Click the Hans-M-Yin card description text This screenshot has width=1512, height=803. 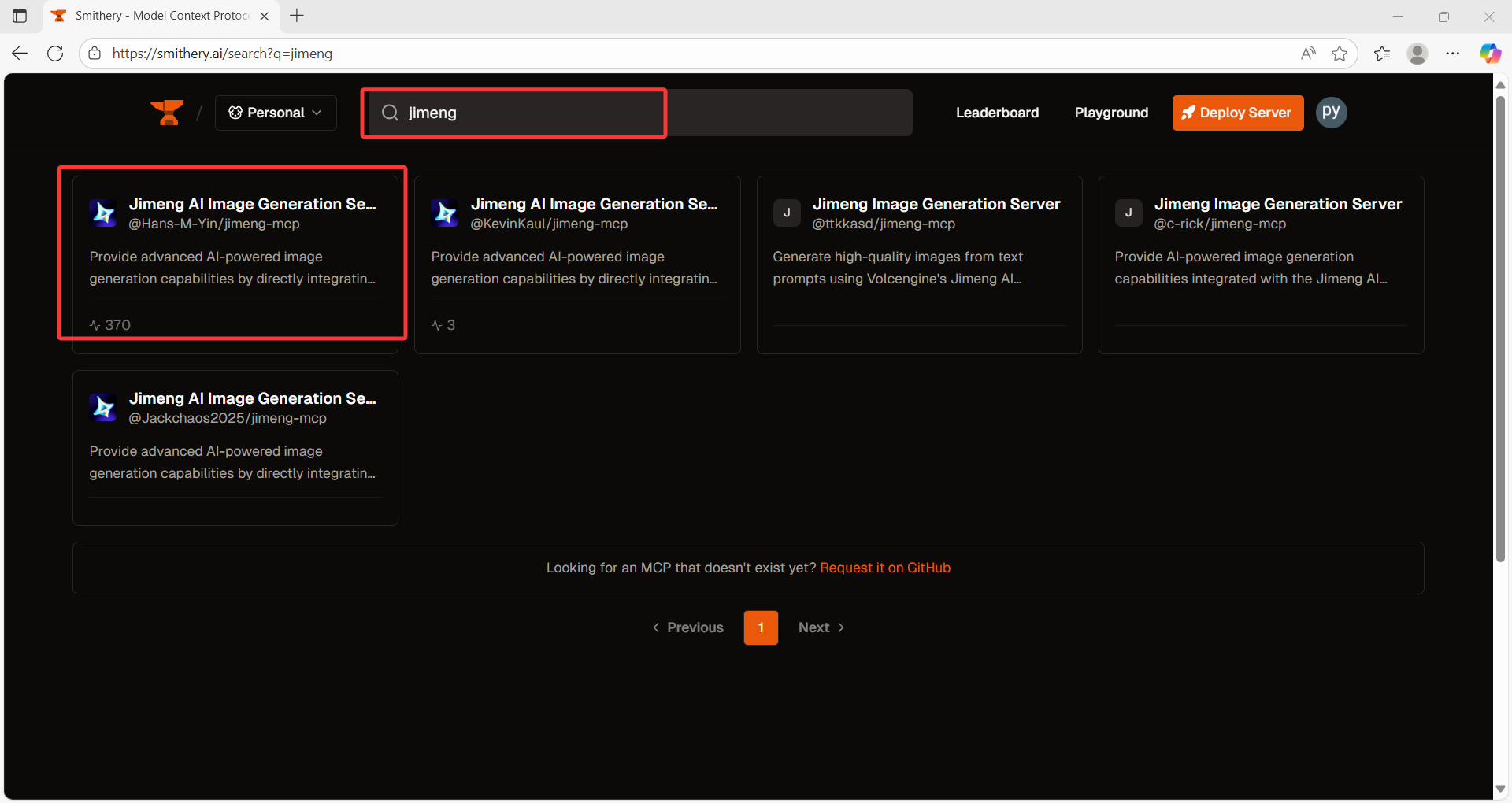(x=232, y=268)
